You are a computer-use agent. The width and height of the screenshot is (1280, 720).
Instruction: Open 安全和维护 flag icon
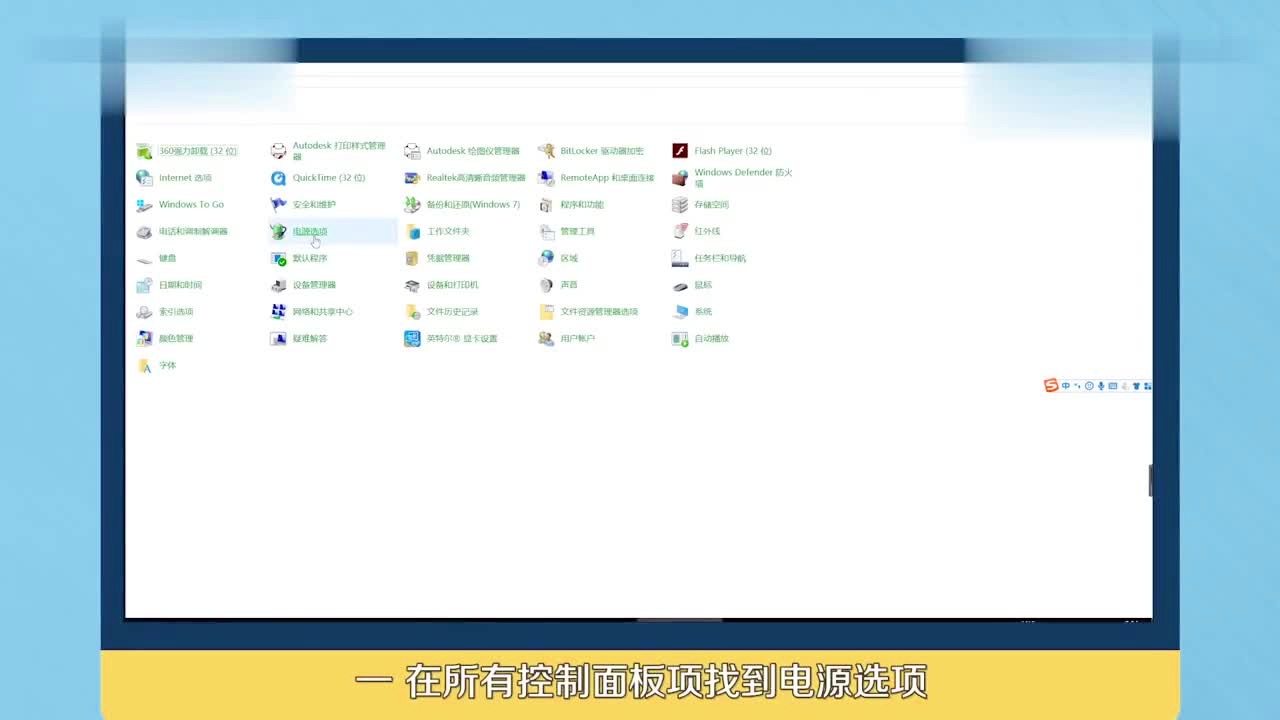click(x=278, y=205)
